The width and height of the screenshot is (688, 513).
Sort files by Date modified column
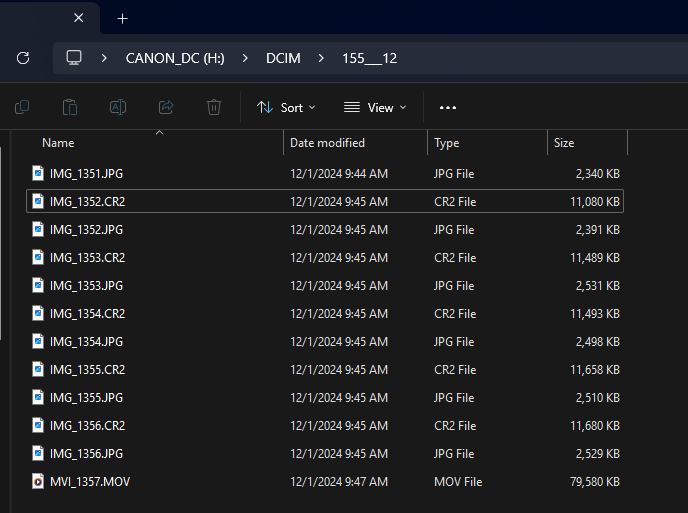tap(327, 143)
